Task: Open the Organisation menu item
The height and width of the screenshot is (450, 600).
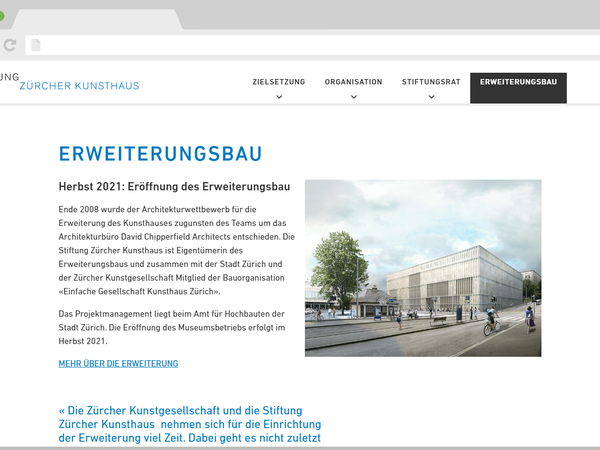Action: pyautogui.click(x=353, y=82)
